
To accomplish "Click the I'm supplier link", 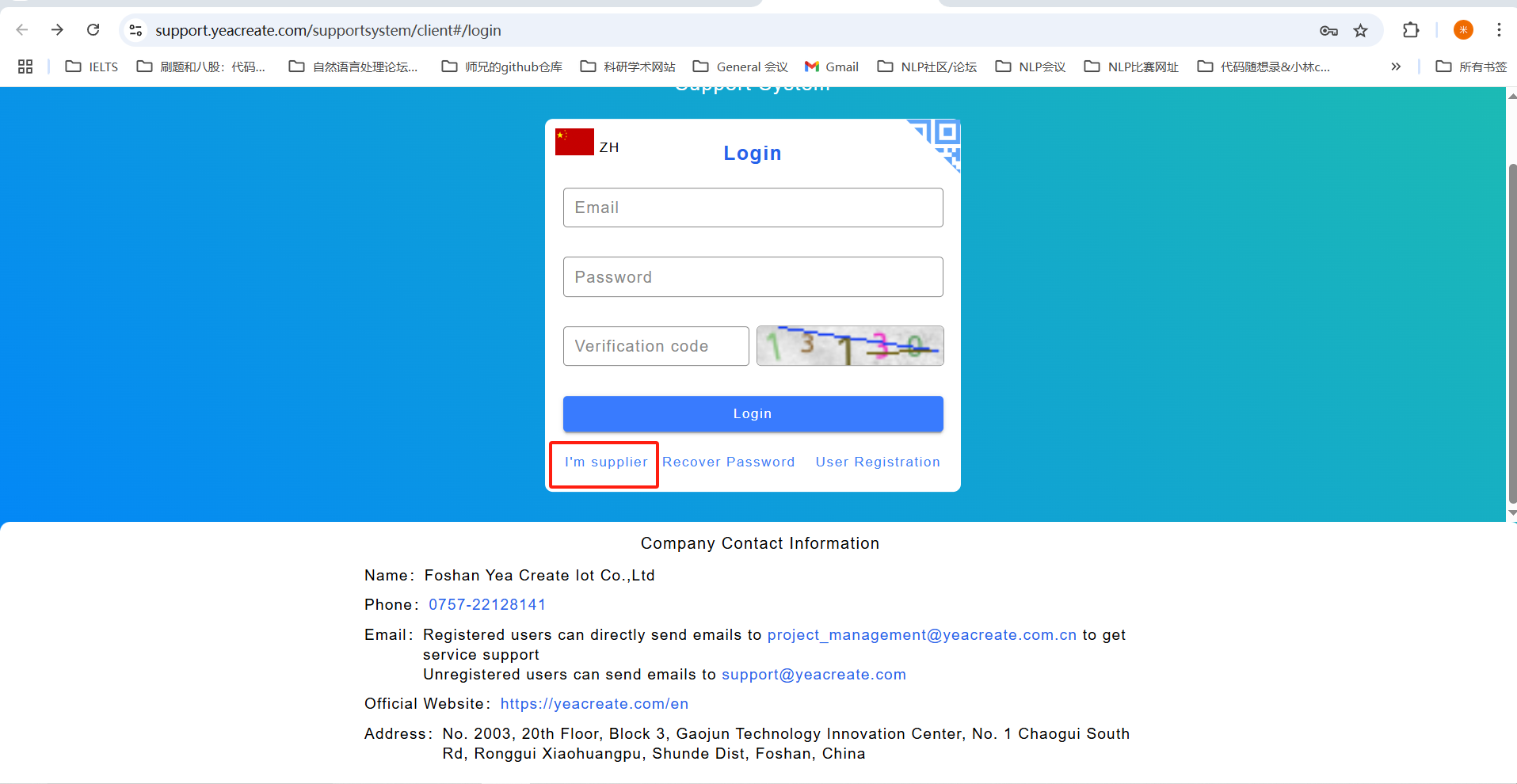I will 605,462.
